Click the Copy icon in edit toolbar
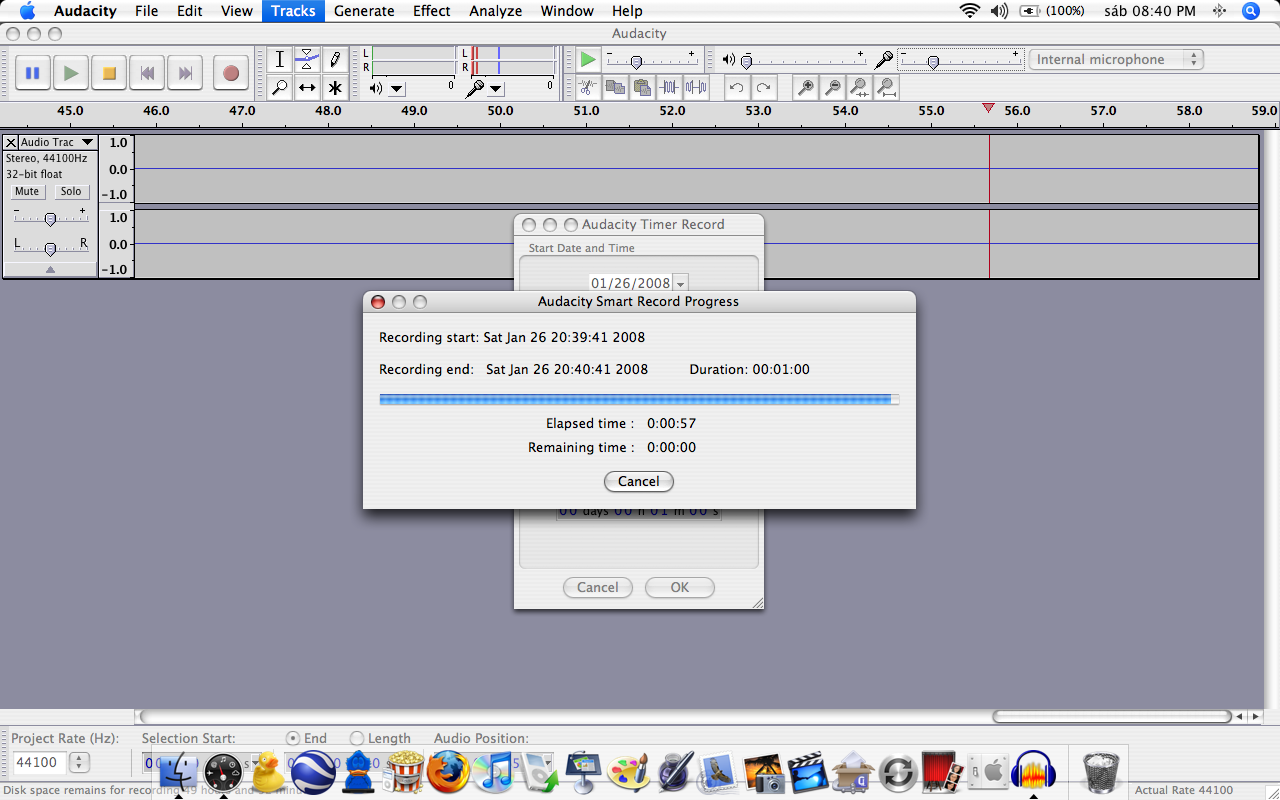 (x=615, y=87)
